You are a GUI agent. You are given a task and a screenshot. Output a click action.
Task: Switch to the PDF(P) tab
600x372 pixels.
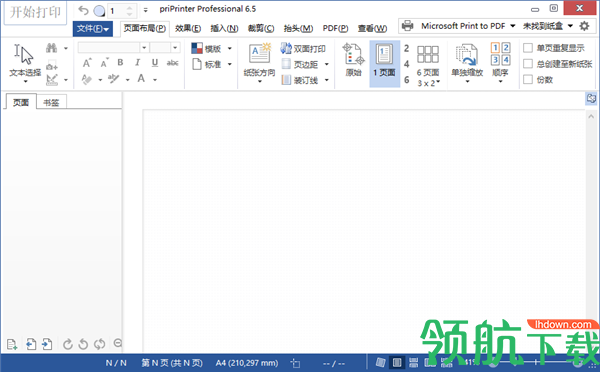click(x=335, y=29)
